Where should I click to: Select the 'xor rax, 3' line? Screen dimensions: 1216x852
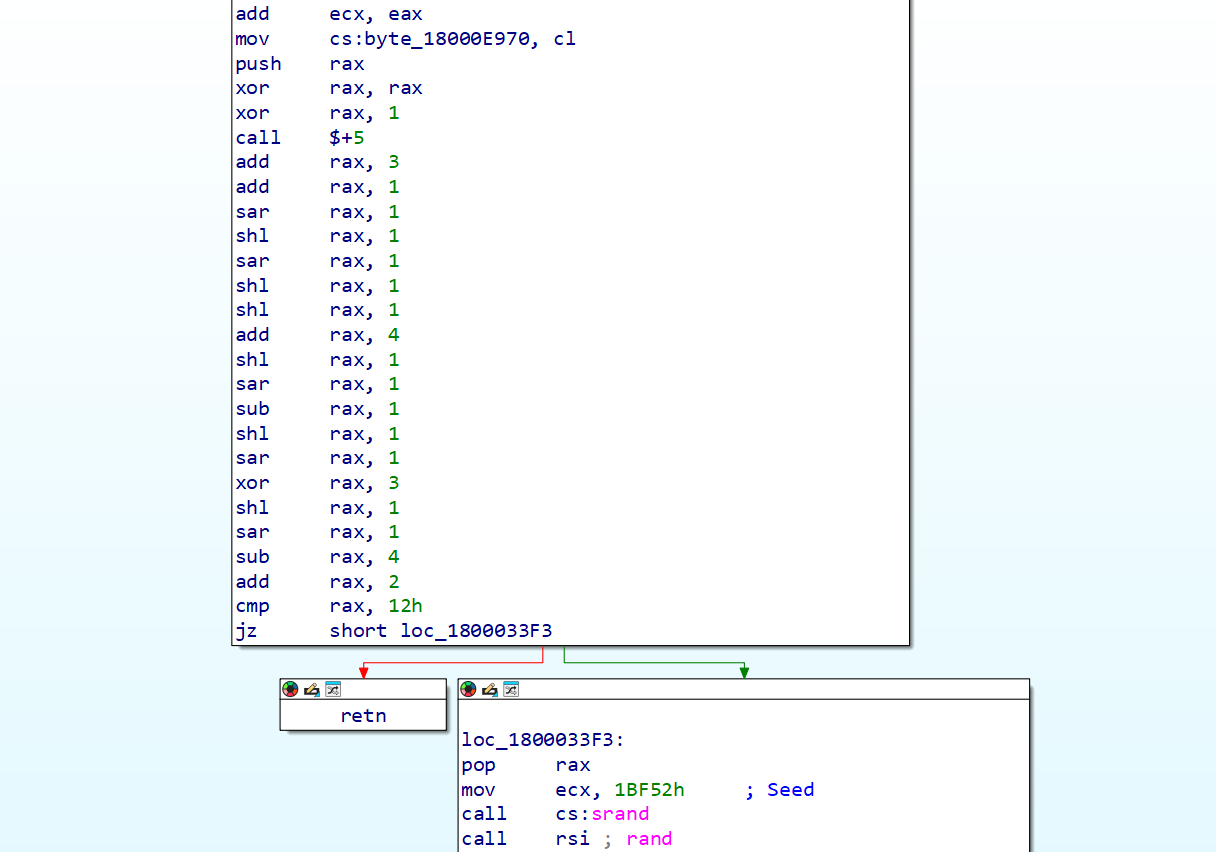(x=317, y=483)
